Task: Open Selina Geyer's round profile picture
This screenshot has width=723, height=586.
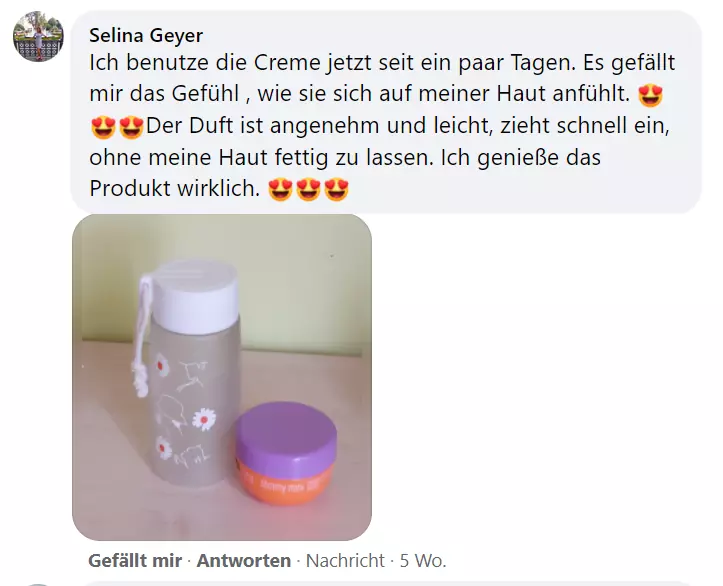Action: [x=38, y=36]
